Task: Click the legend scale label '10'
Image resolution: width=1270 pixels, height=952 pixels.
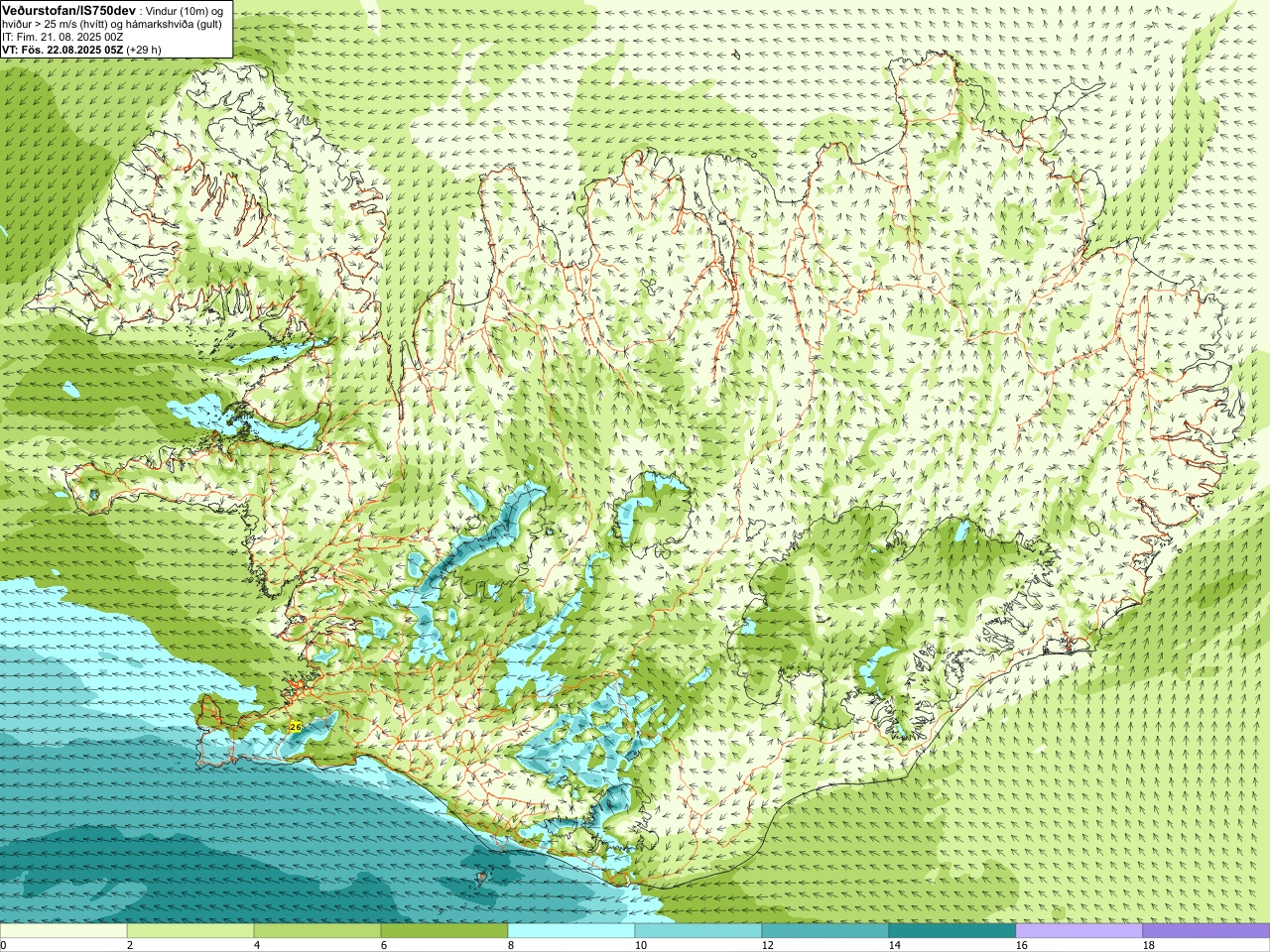Action: click(x=640, y=945)
